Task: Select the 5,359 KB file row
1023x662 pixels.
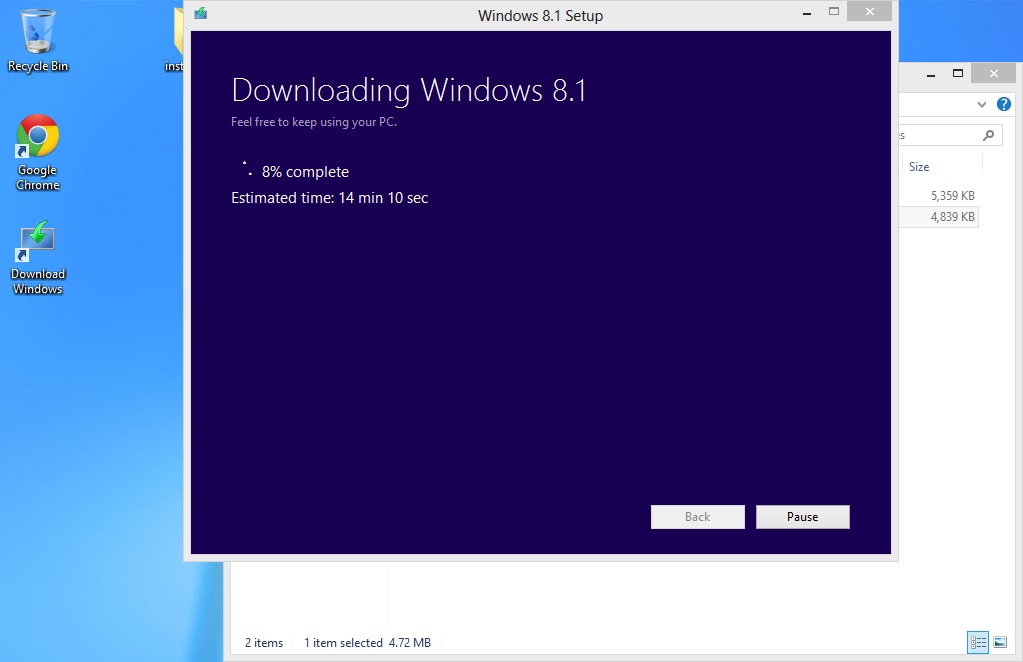Action: [x=938, y=196]
